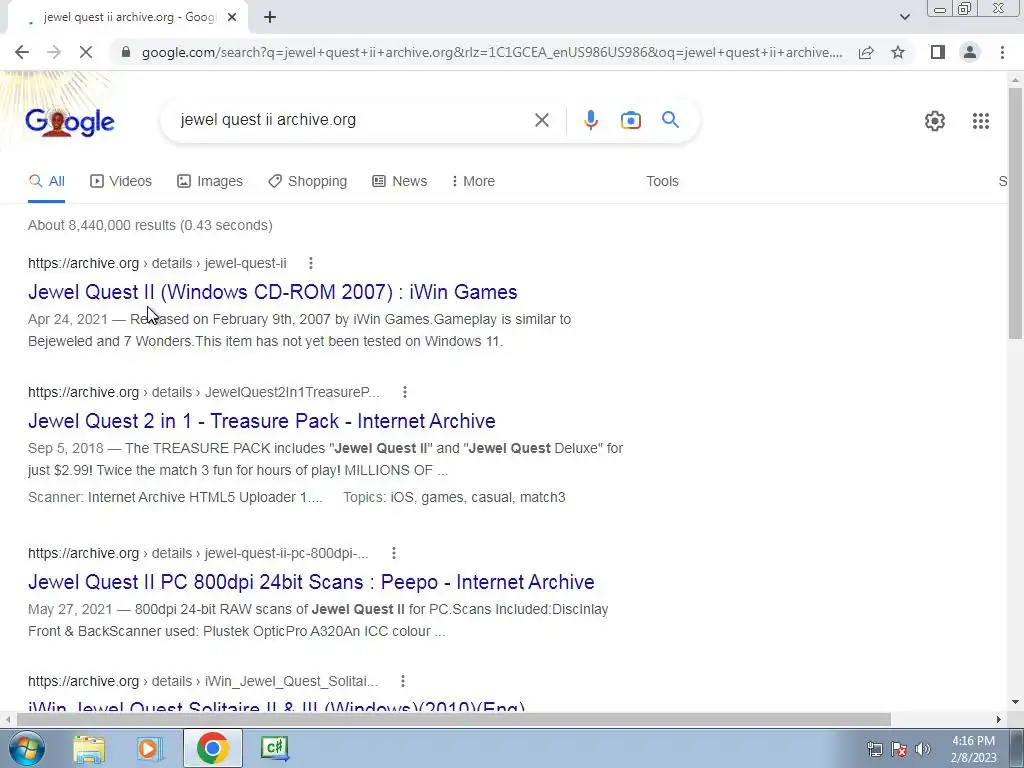Start a voice search with the microphone
This screenshot has height=768, width=1024.
coord(591,120)
